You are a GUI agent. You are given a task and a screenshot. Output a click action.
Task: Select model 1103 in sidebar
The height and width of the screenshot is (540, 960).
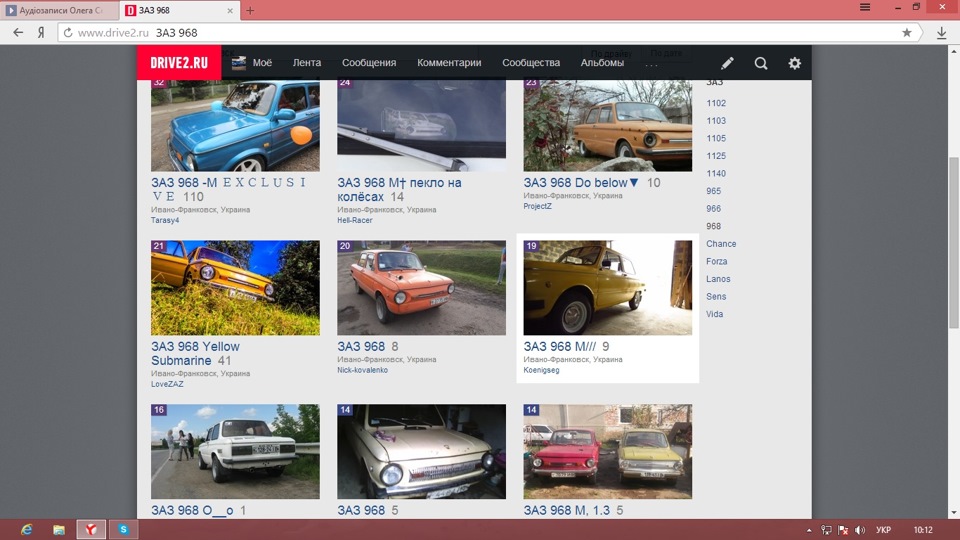click(x=716, y=121)
